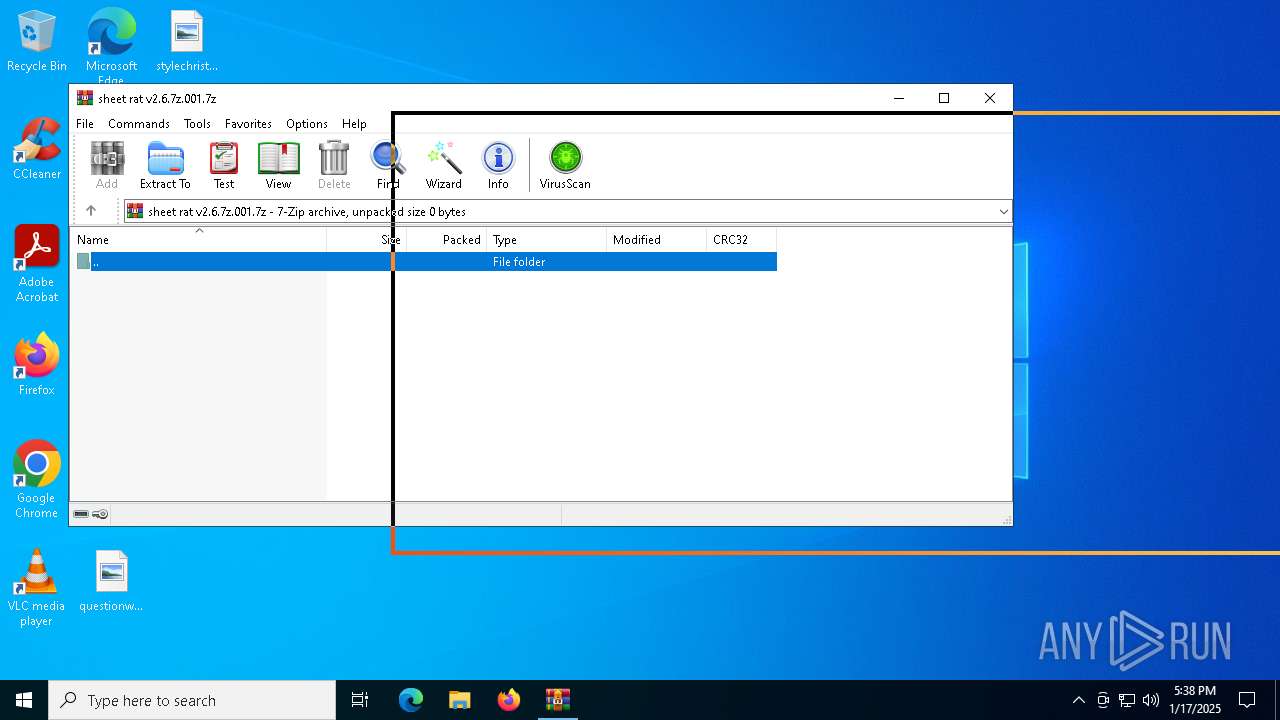This screenshot has width=1280, height=720.
Task: Launch the Wizard tool
Action: point(443,165)
